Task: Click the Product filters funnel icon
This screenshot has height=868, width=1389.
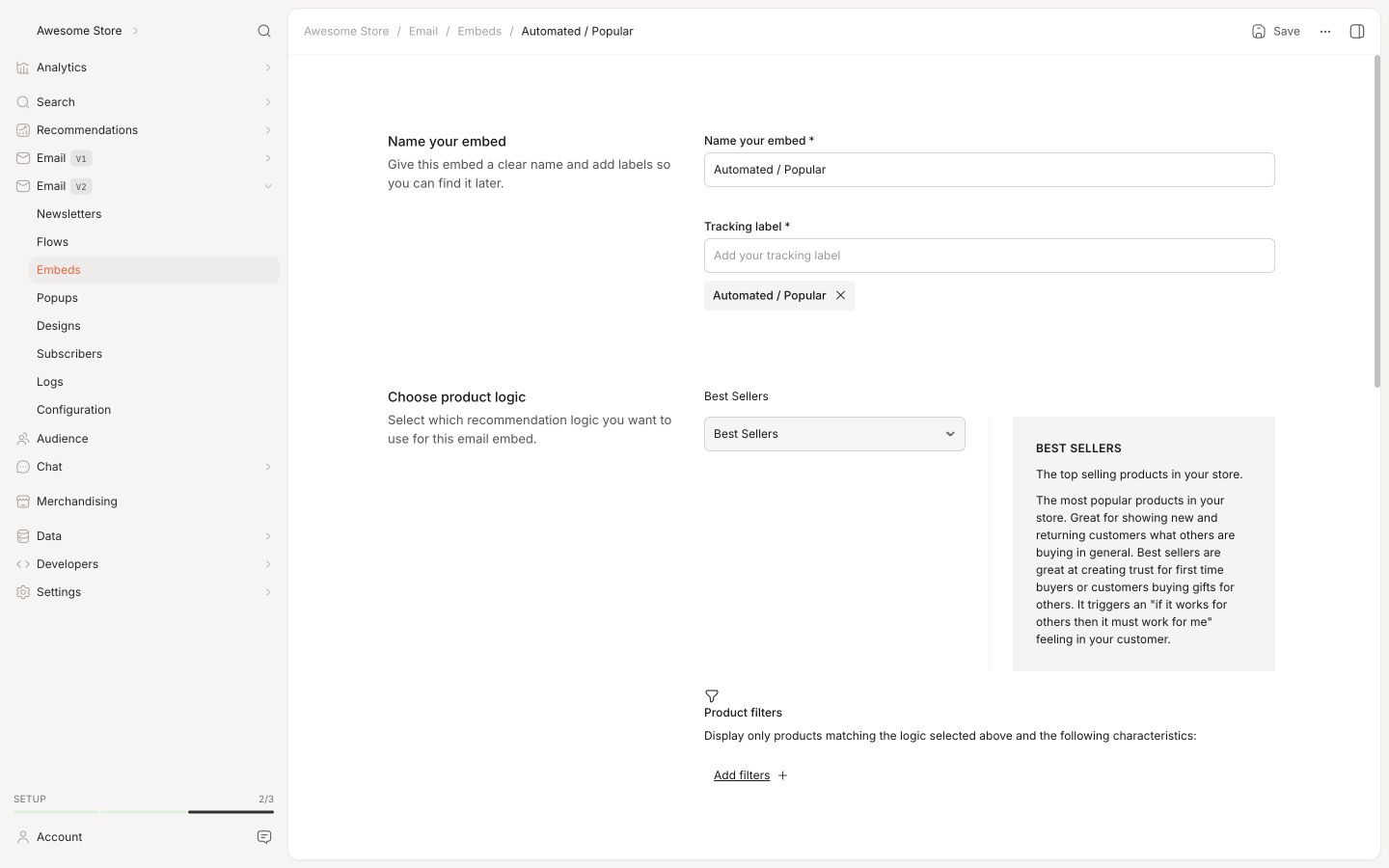Action: [712, 696]
